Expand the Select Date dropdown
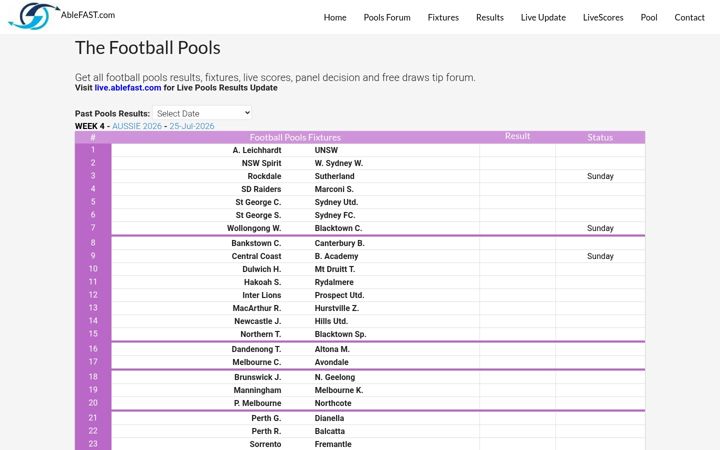 point(202,113)
